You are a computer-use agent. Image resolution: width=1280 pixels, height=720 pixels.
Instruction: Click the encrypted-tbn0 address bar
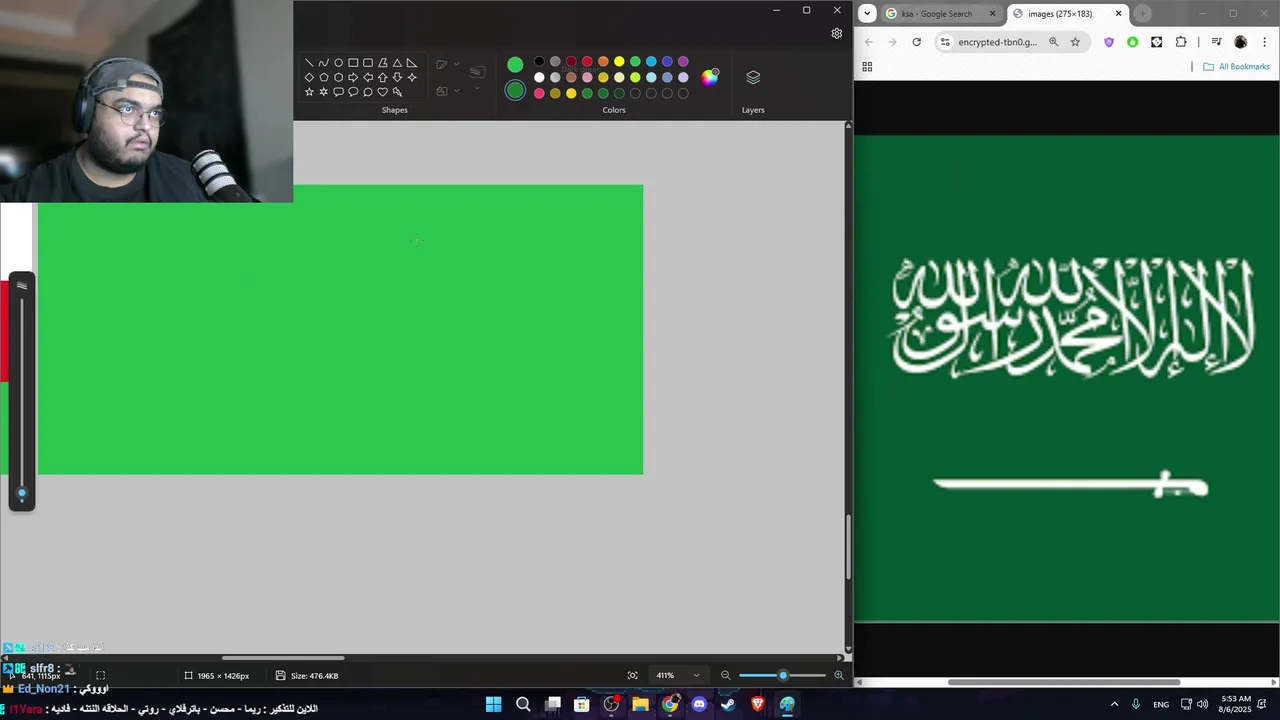tap(997, 42)
